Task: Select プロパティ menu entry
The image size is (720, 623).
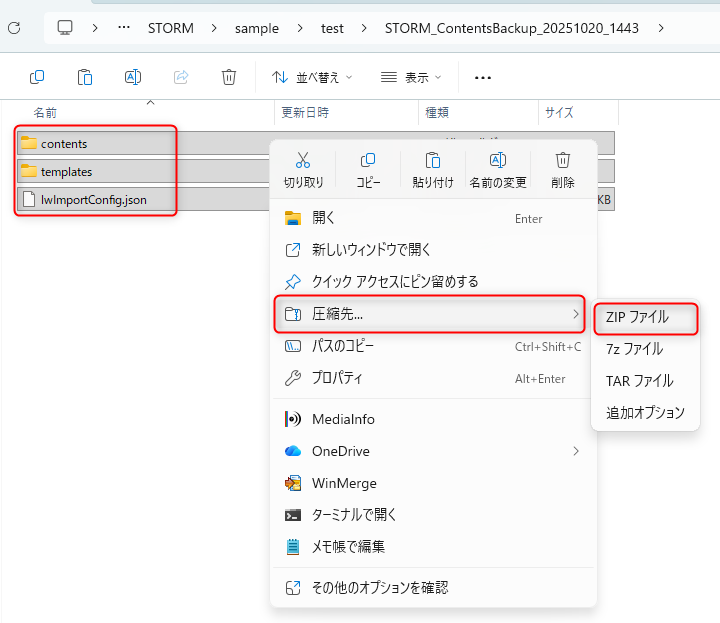Action: click(433, 378)
